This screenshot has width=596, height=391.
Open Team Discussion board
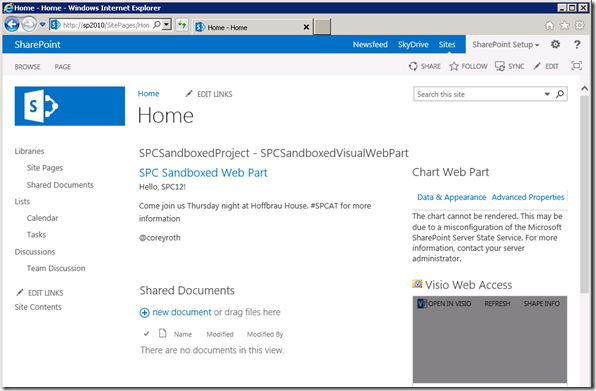[56, 268]
